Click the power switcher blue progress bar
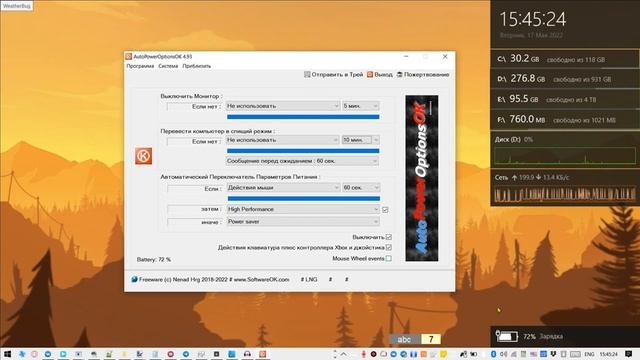 click(304, 198)
